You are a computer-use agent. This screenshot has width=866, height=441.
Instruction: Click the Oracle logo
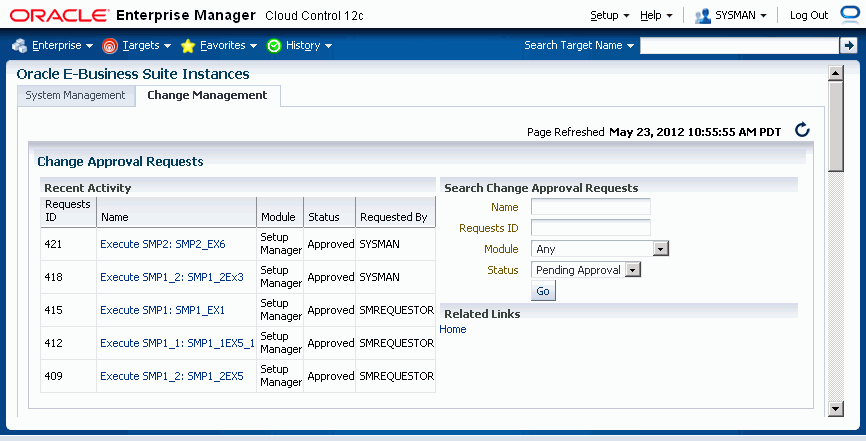(x=59, y=15)
